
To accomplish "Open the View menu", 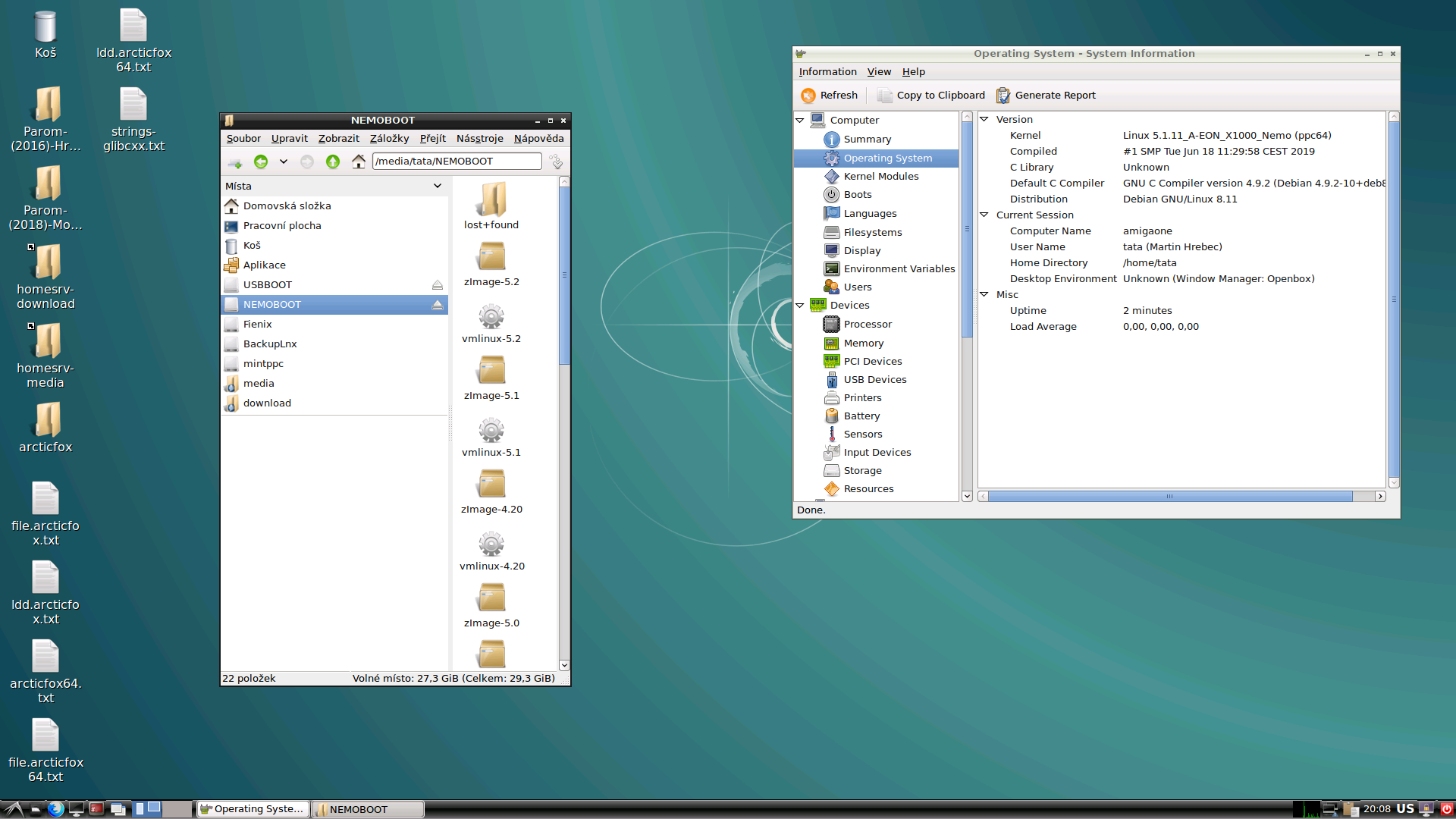I will [x=879, y=72].
